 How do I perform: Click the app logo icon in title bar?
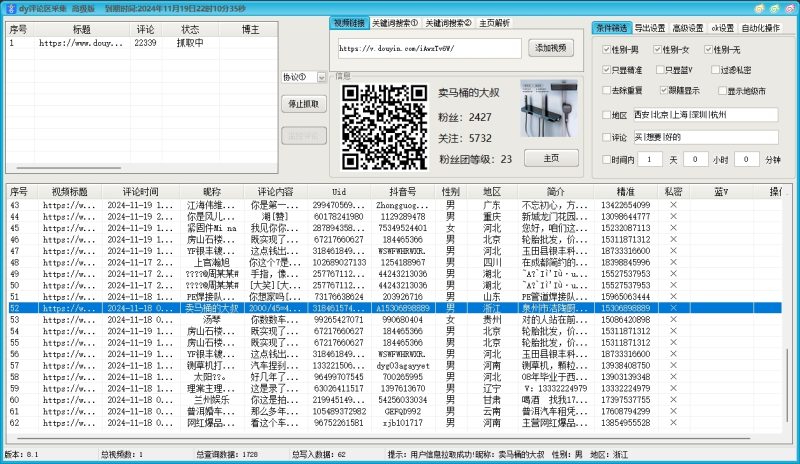(x=10, y=9)
